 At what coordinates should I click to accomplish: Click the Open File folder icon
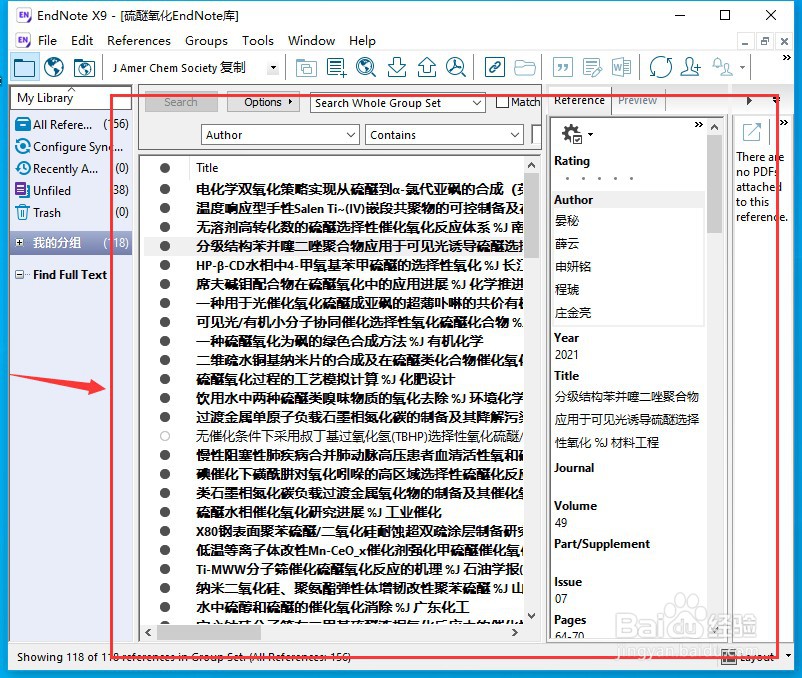[x=524, y=67]
